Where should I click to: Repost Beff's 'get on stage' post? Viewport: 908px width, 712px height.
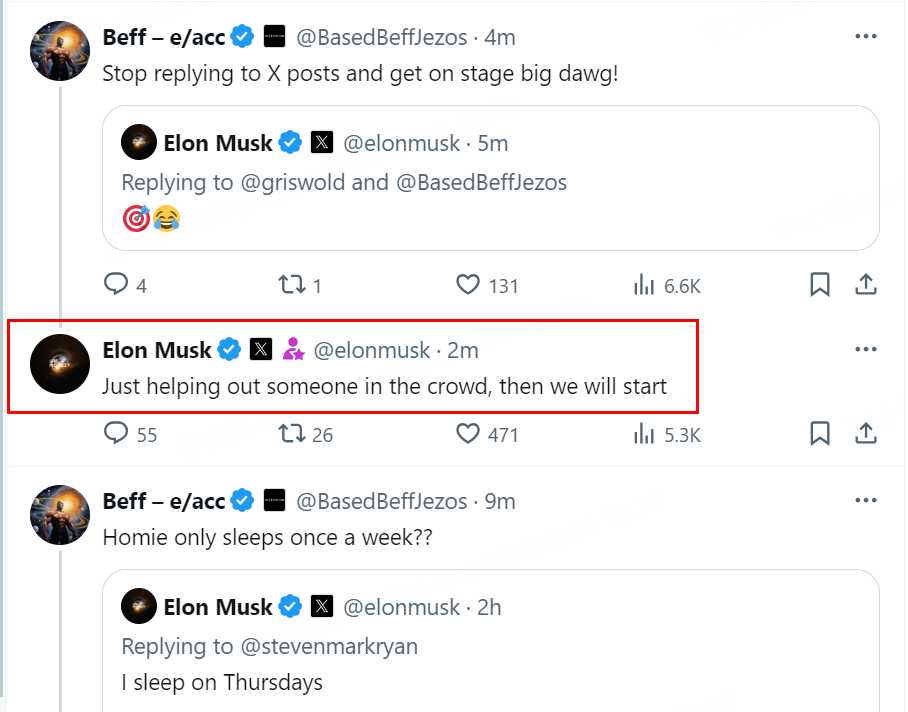pos(290,286)
